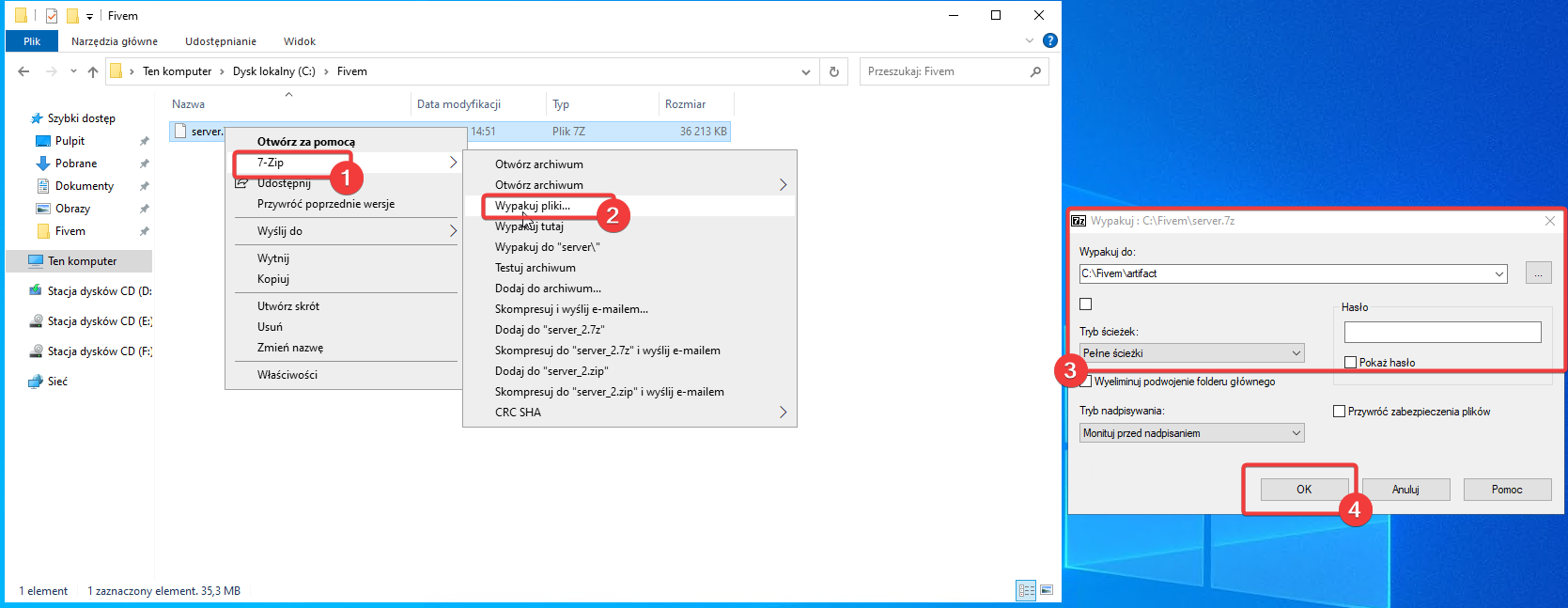Select Wypakuj tutaj from the 7-Zip submenu
1568x608 pixels.
click(529, 226)
